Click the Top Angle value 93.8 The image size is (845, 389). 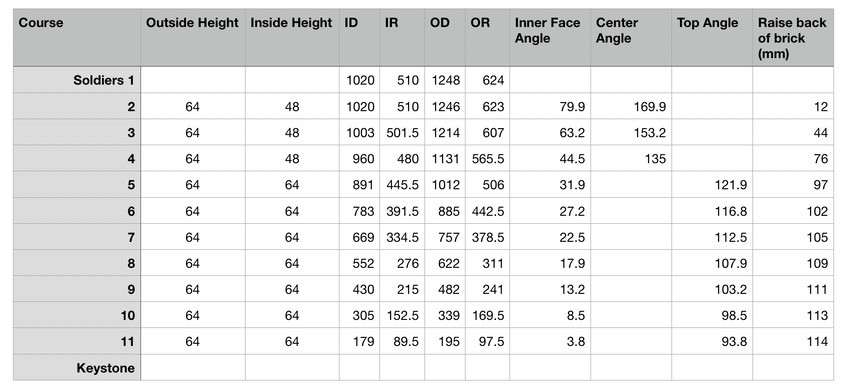click(x=712, y=342)
